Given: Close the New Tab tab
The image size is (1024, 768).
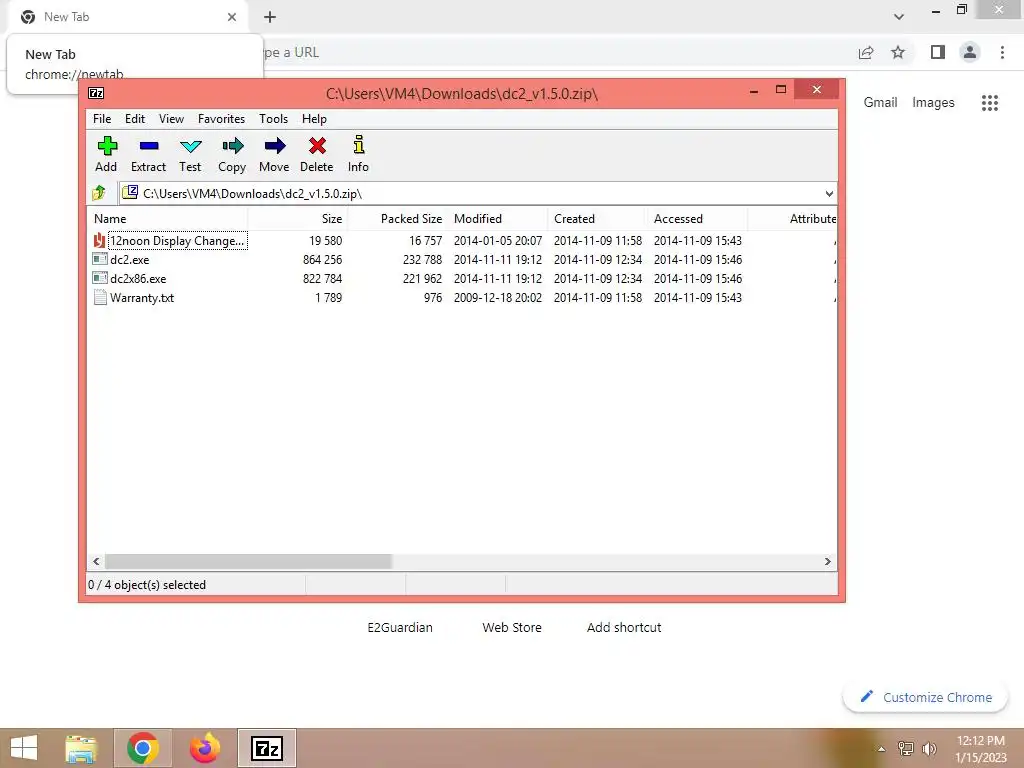Looking at the screenshot, I should click(232, 17).
